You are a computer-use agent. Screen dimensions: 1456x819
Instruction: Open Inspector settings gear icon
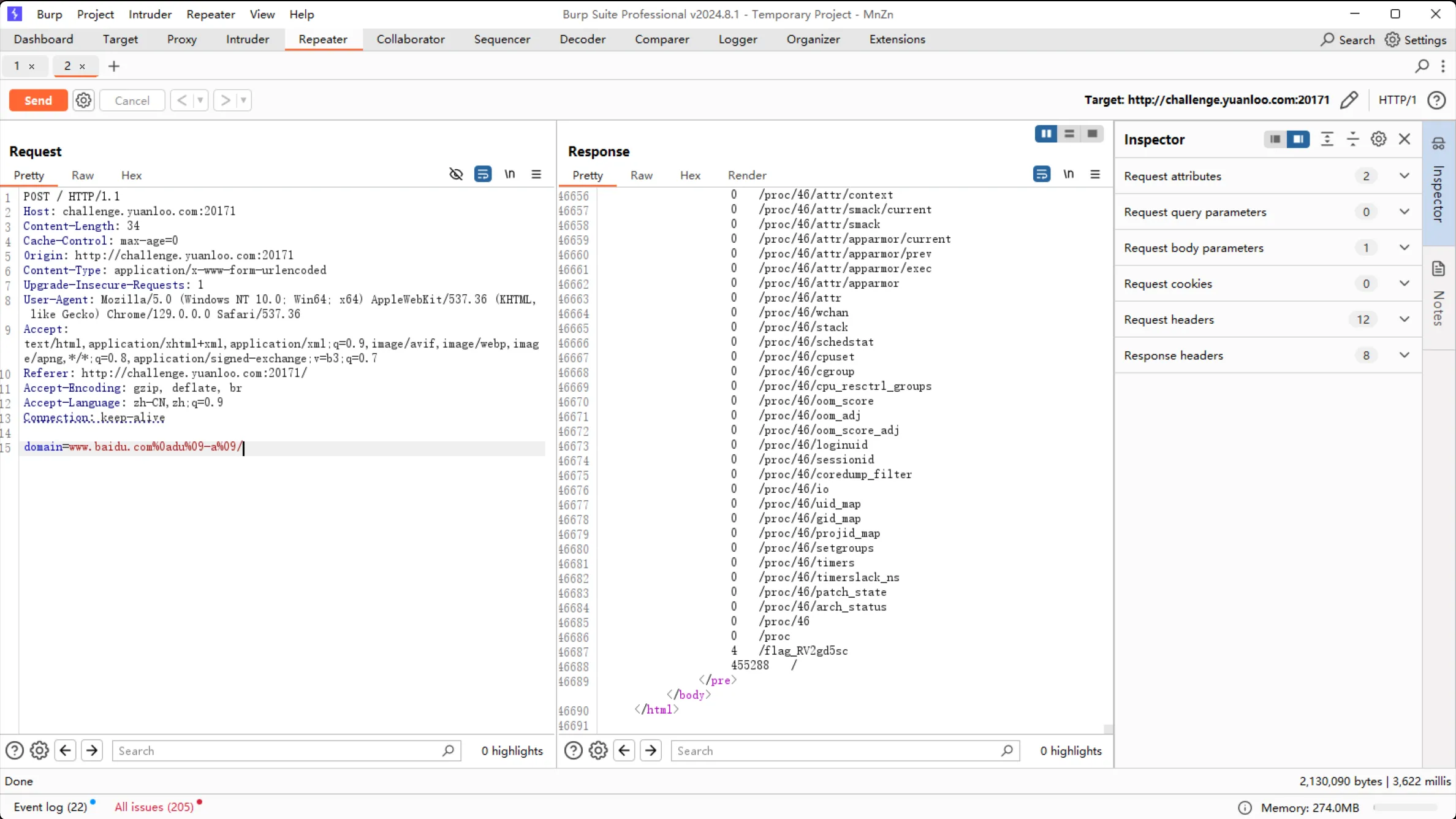[x=1378, y=139]
